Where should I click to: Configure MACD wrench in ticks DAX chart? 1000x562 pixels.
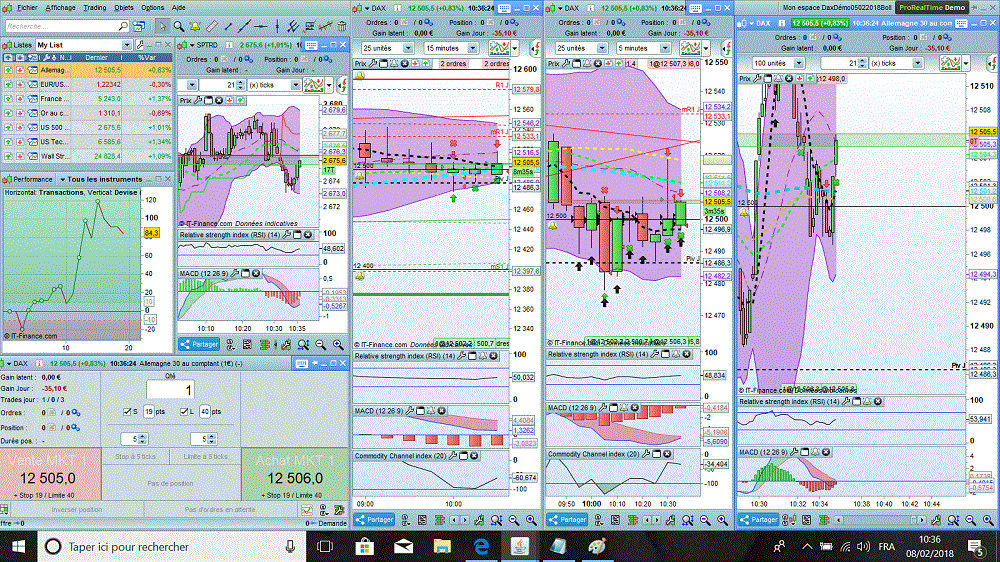pyautogui.click(x=794, y=452)
